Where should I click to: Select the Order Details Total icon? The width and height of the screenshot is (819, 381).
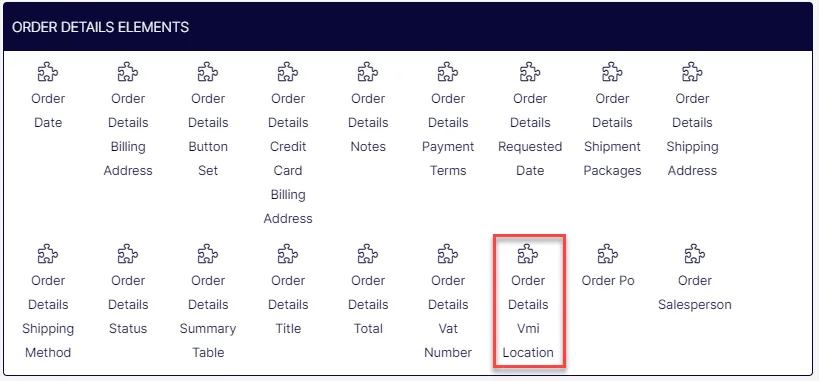coord(368,254)
